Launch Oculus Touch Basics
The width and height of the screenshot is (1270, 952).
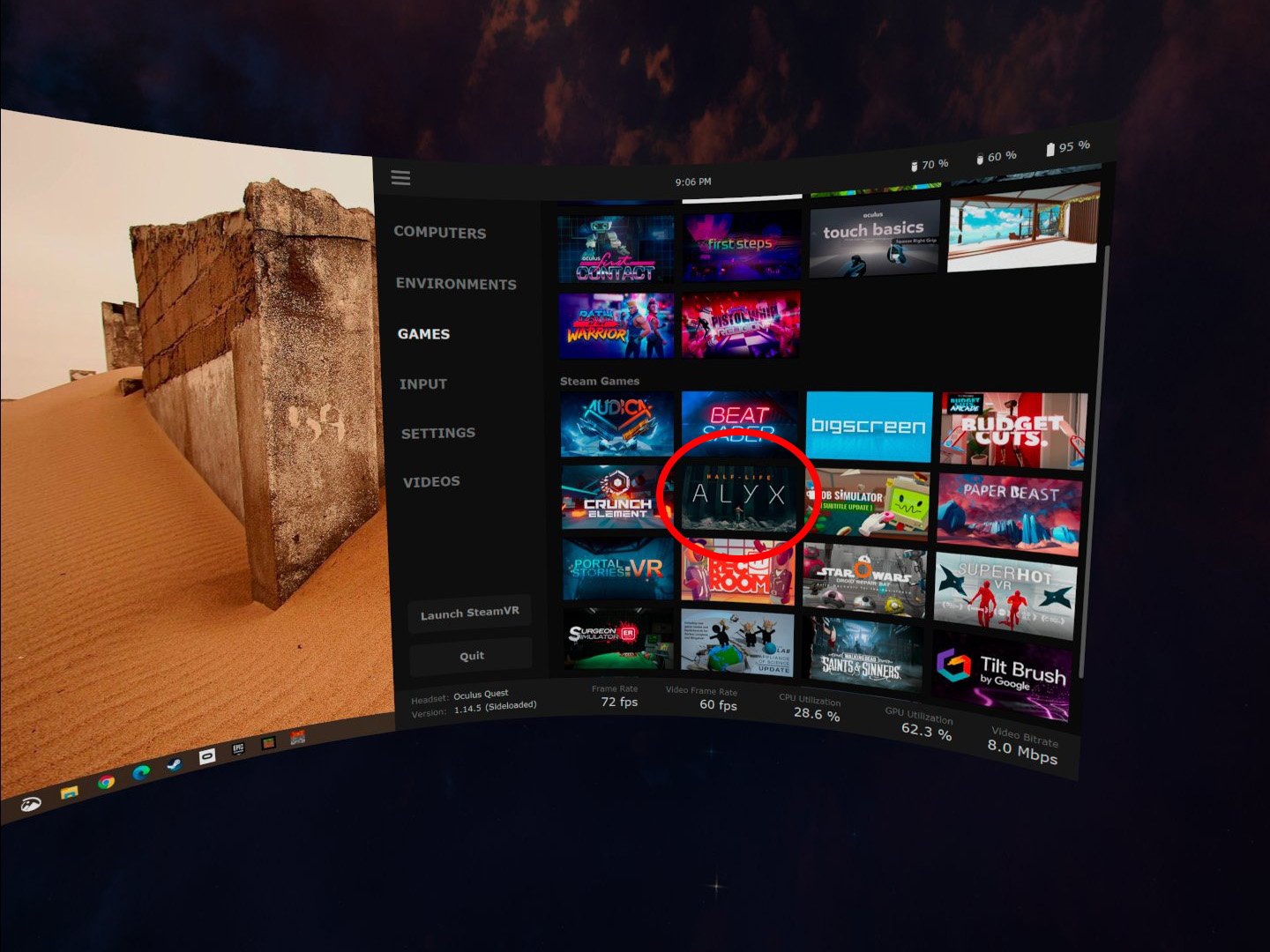click(x=874, y=240)
